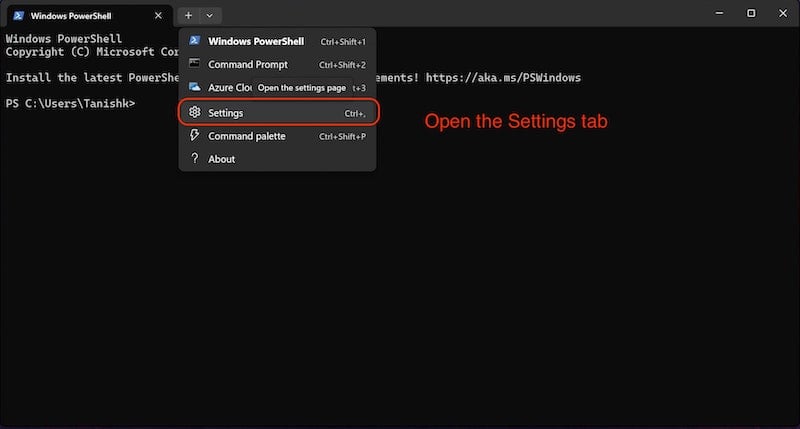Close the Windows PowerShell tab
This screenshot has height=429, width=800.
[x=158, y=16]
